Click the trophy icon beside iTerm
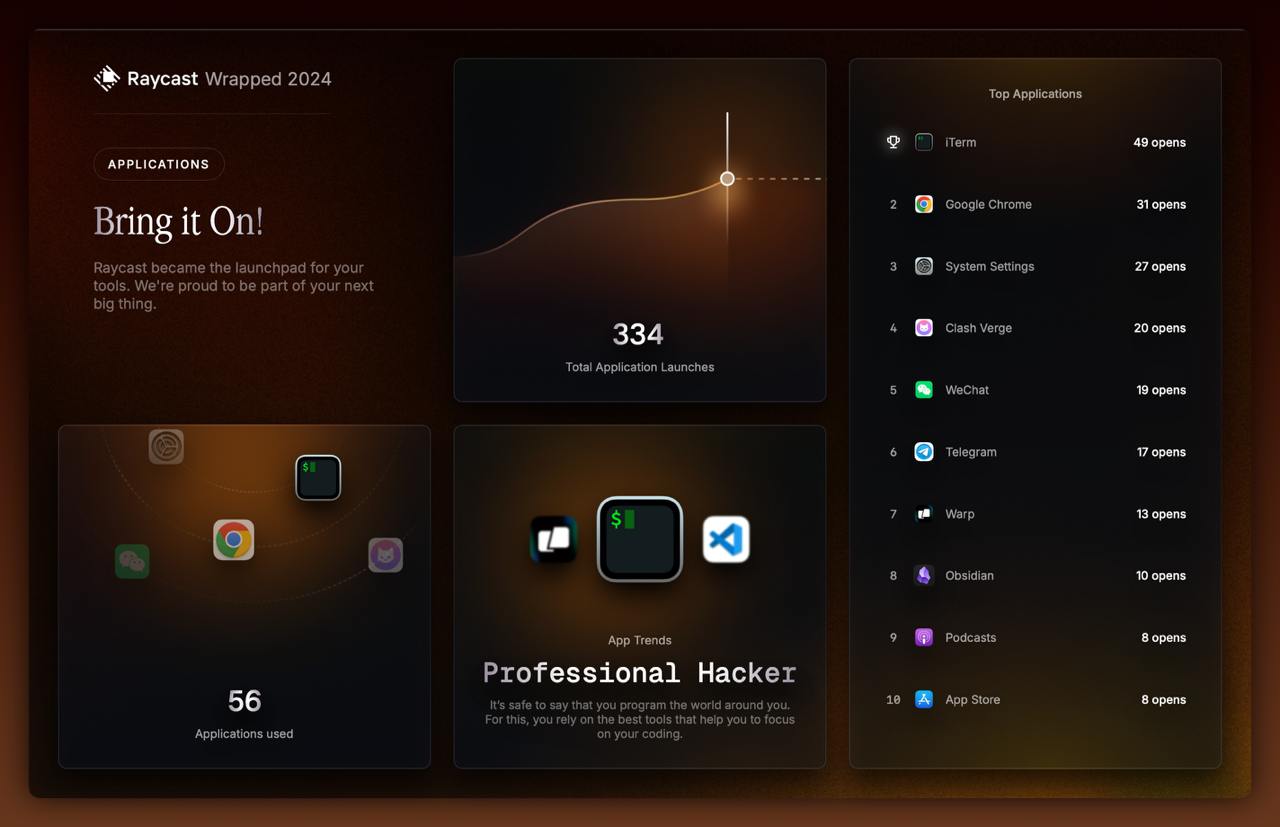1280x827 pixels. (893, 142)
